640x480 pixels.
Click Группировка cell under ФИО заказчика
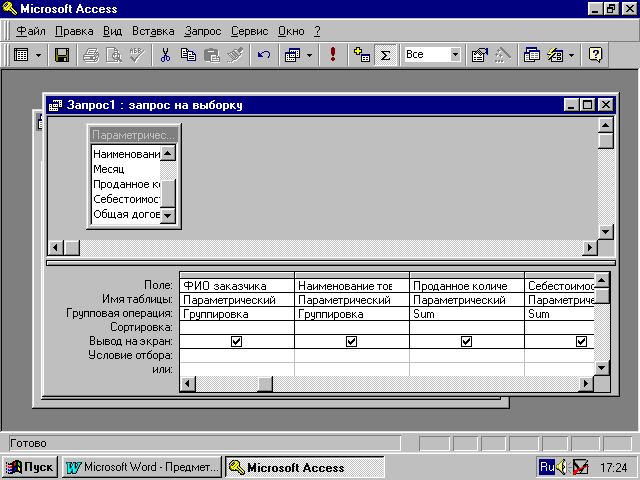(x=237, y=314)
